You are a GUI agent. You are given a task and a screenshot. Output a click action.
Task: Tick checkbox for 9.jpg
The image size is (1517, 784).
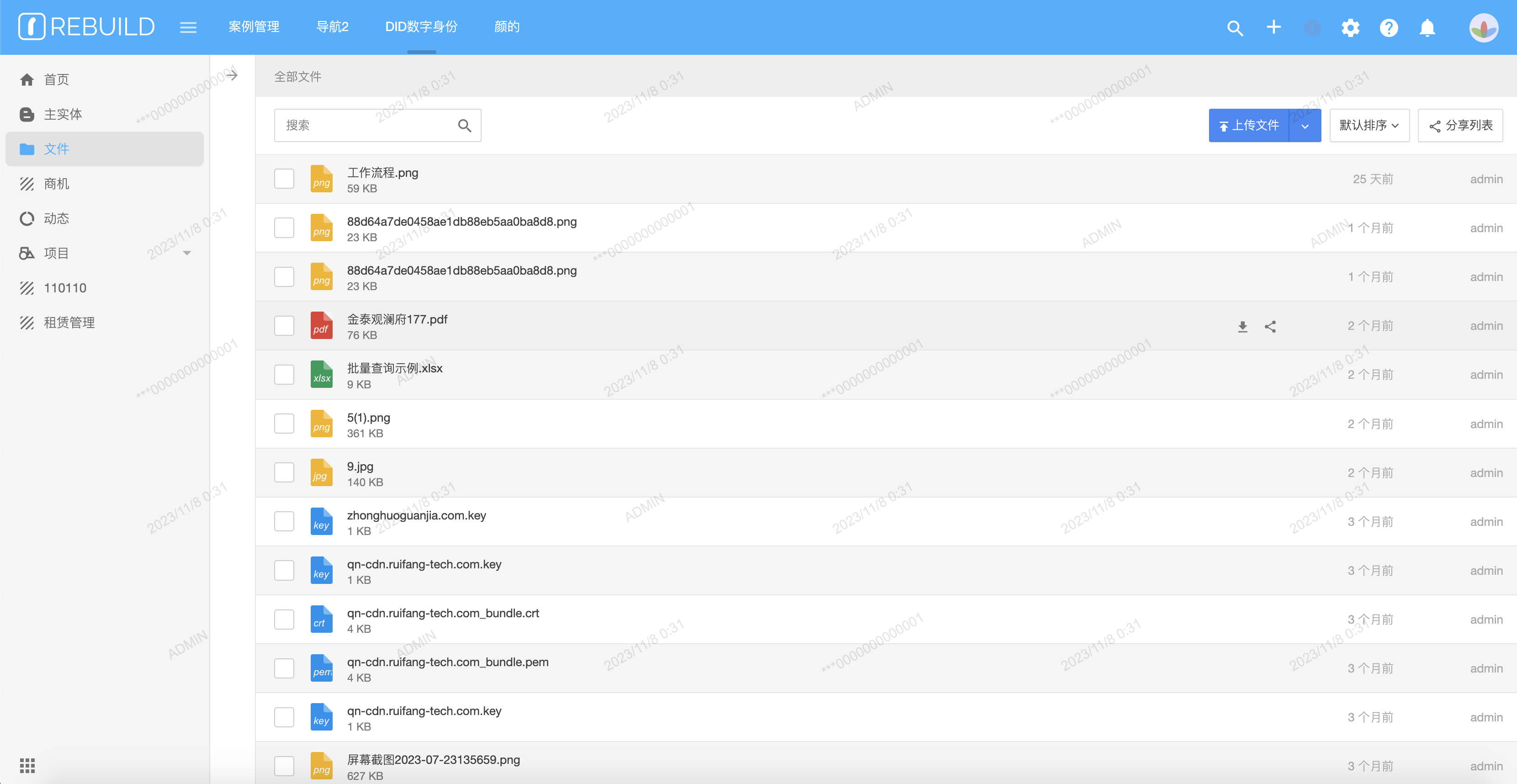284,472
